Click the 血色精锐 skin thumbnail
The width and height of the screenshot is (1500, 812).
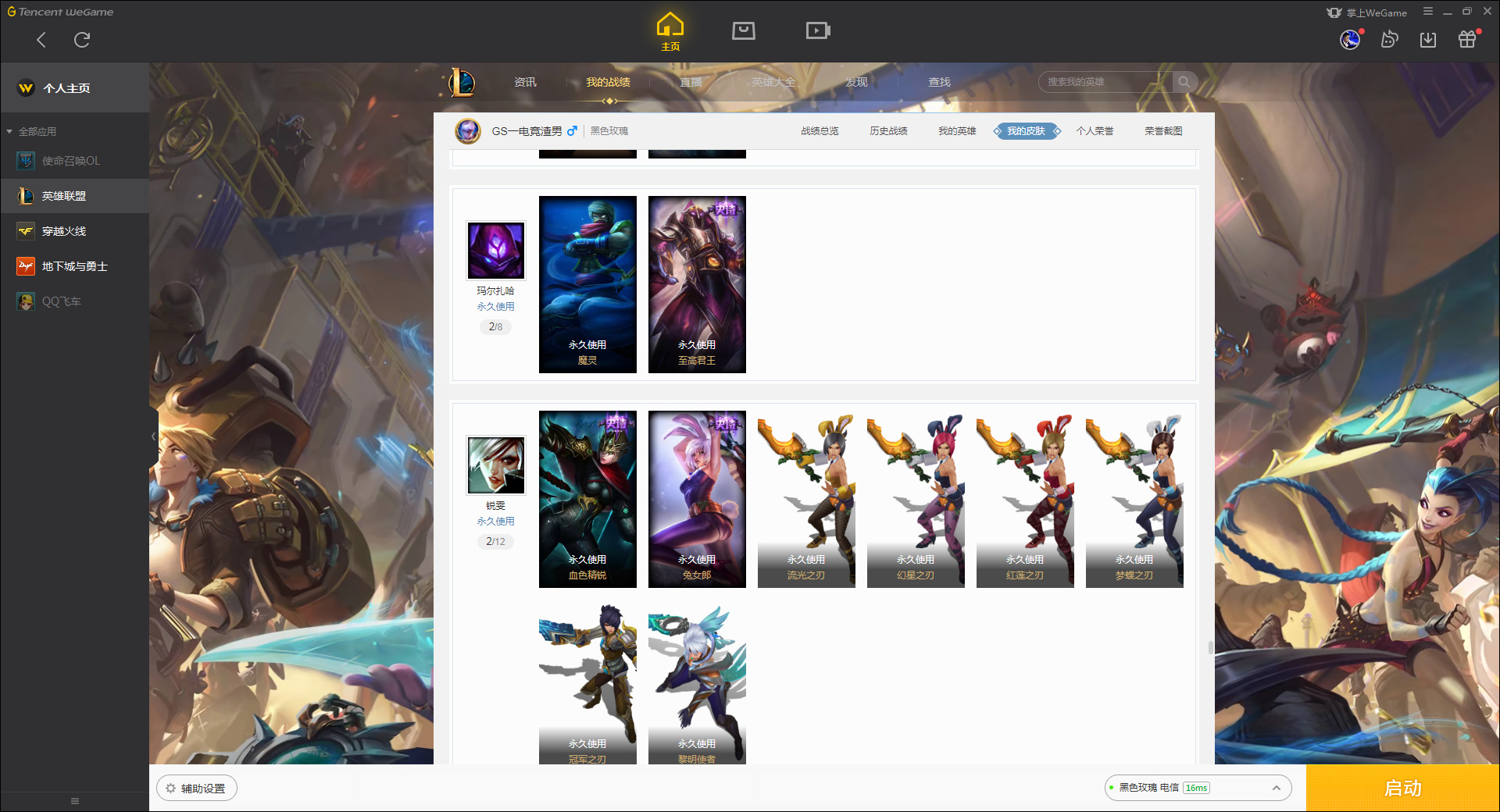[x=587, y=499]
